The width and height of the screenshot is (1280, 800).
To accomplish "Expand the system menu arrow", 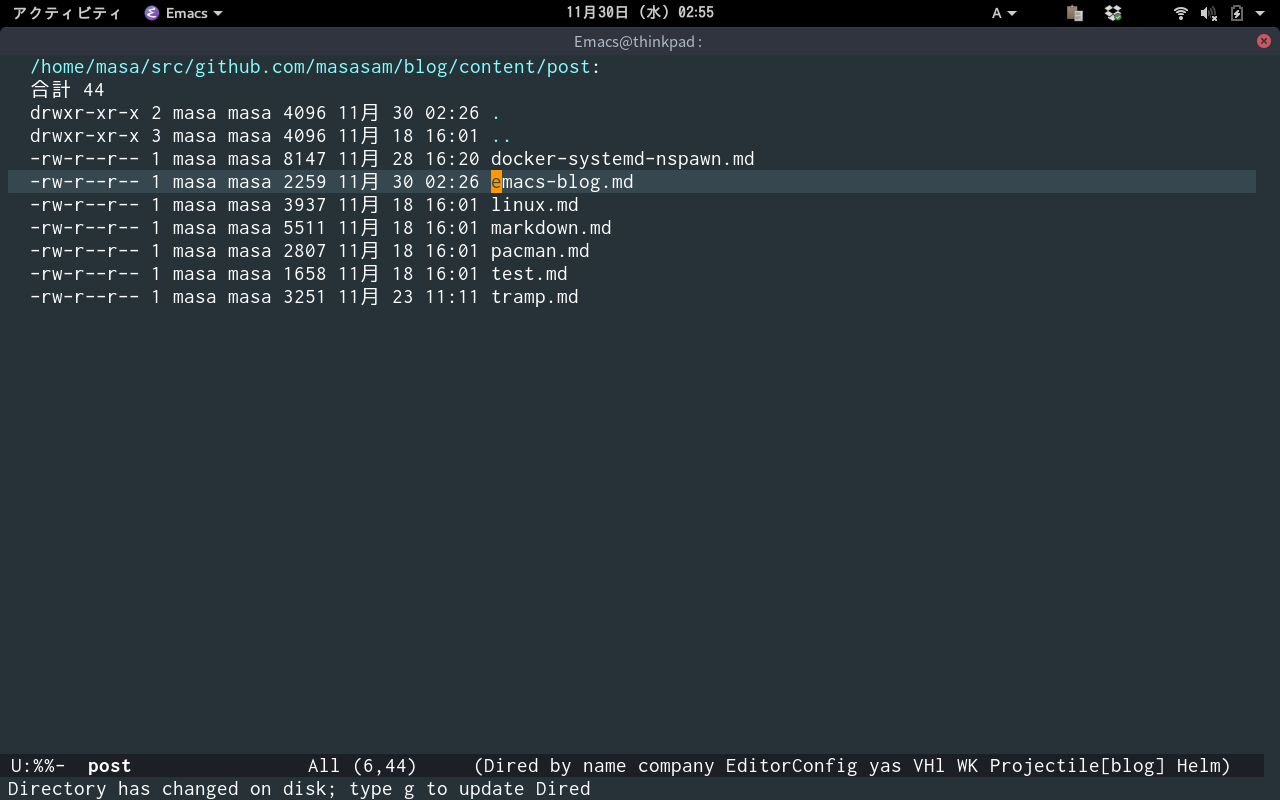I will 1261,13.
